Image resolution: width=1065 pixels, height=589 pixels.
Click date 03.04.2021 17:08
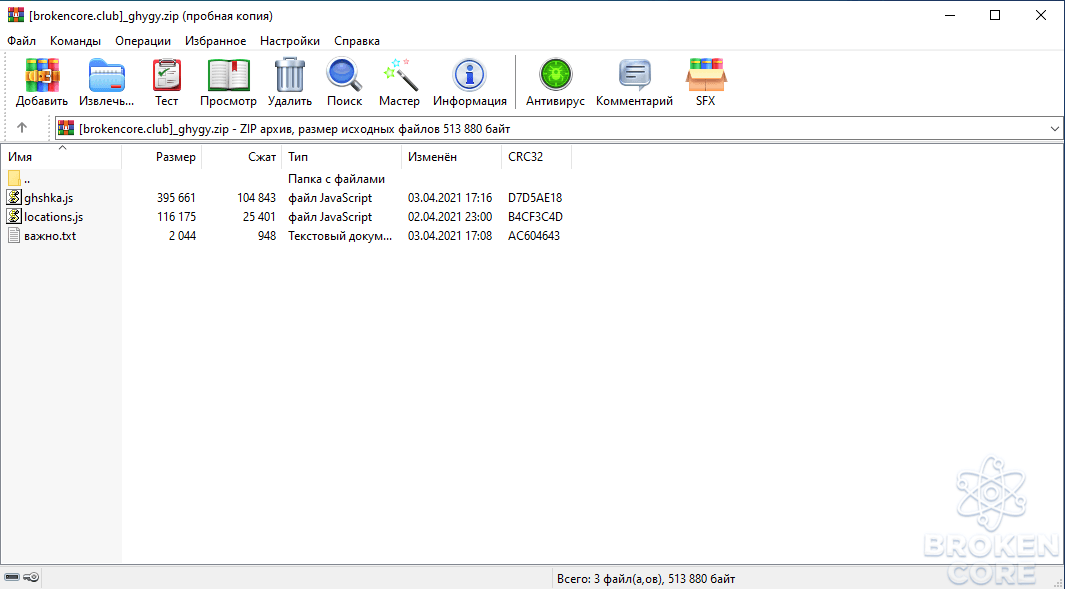click(x=450, y=236)
